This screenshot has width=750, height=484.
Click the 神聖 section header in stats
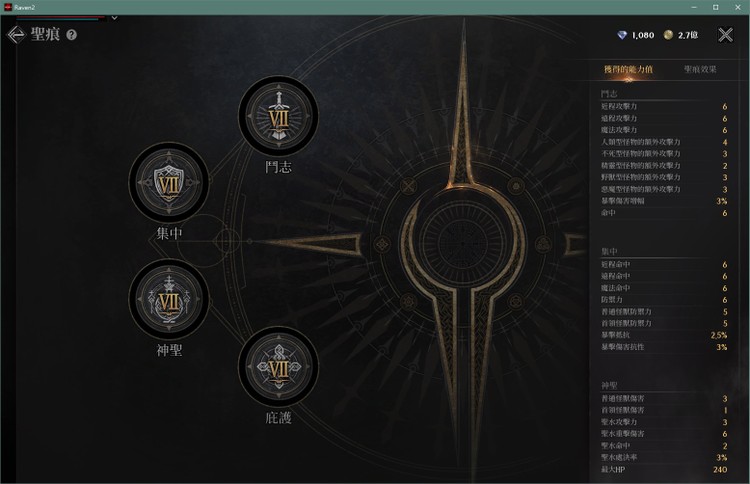tap(609, 385)
